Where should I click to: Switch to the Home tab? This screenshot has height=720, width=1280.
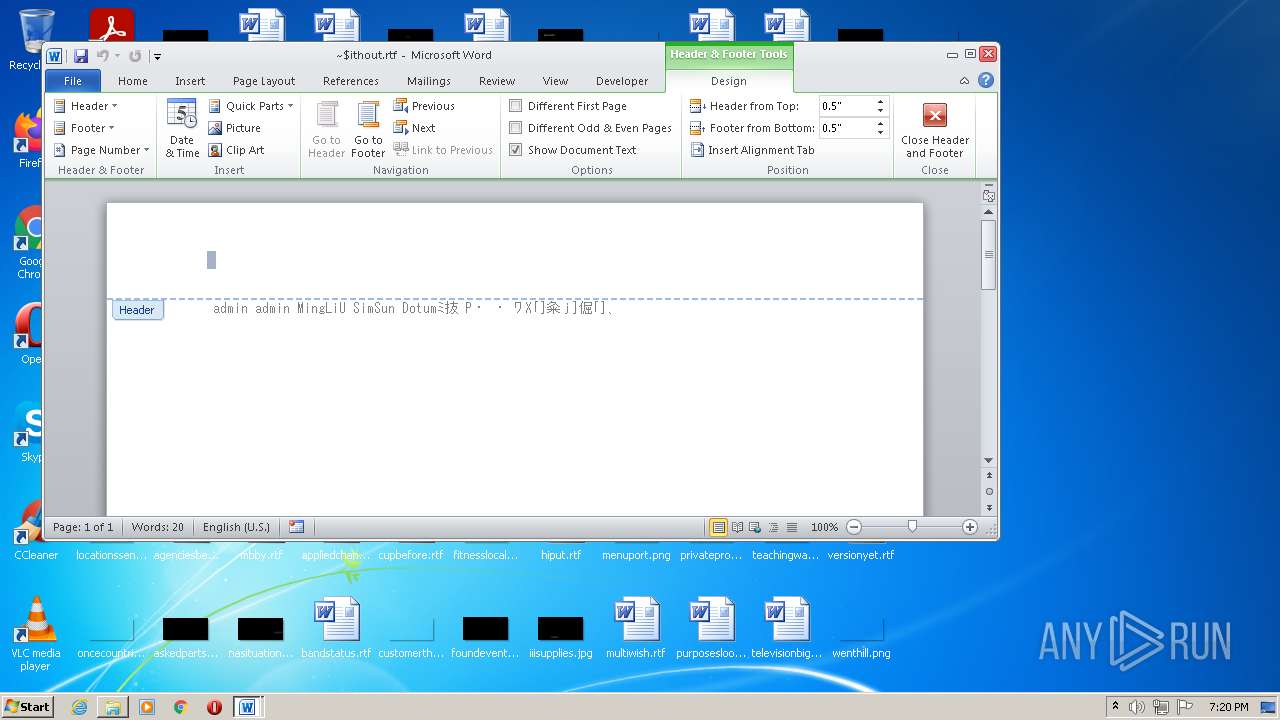click(133, 81)
